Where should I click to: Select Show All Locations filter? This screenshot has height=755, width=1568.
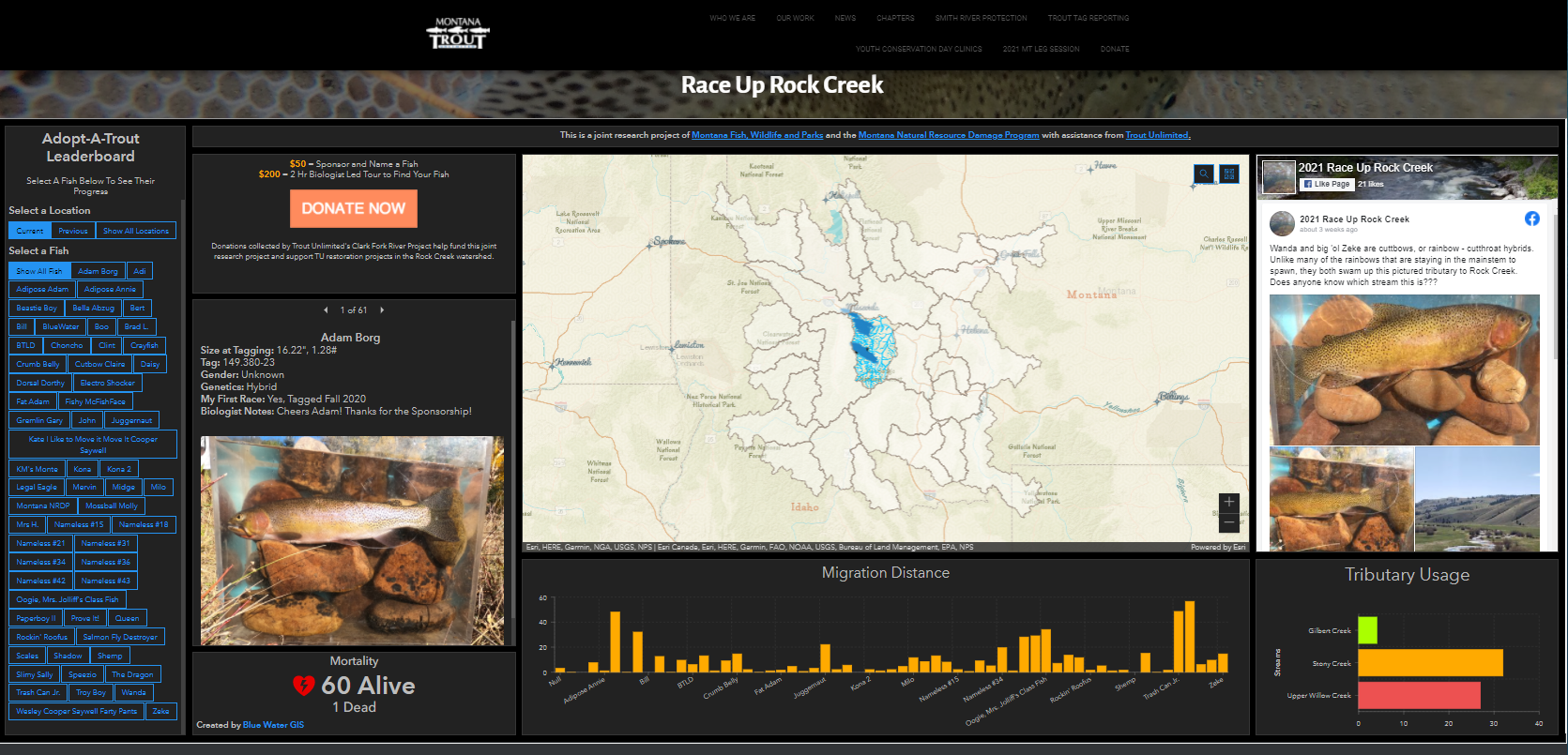point(136,231)
